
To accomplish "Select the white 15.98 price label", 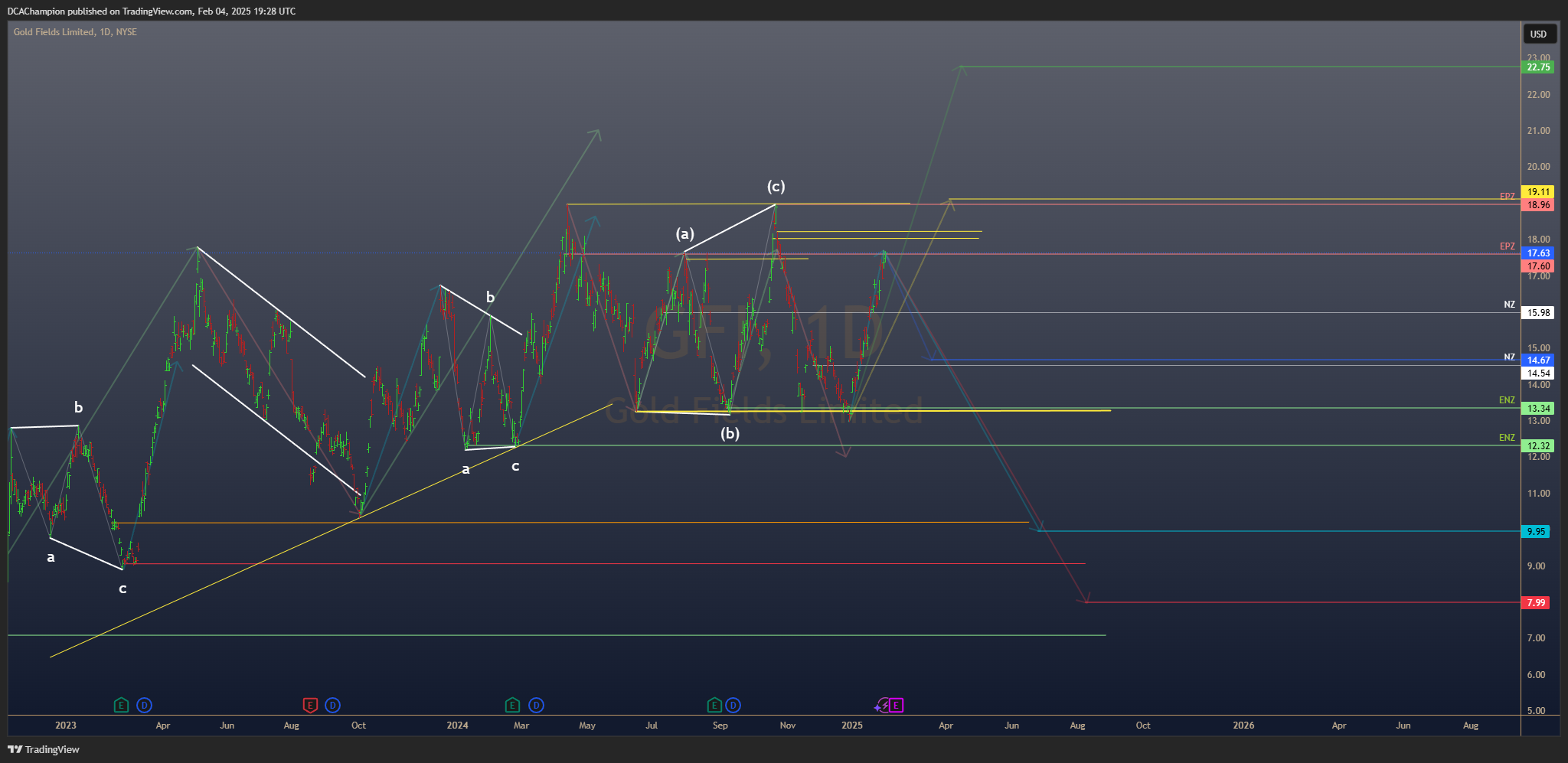I will [x=1538, y=313].
